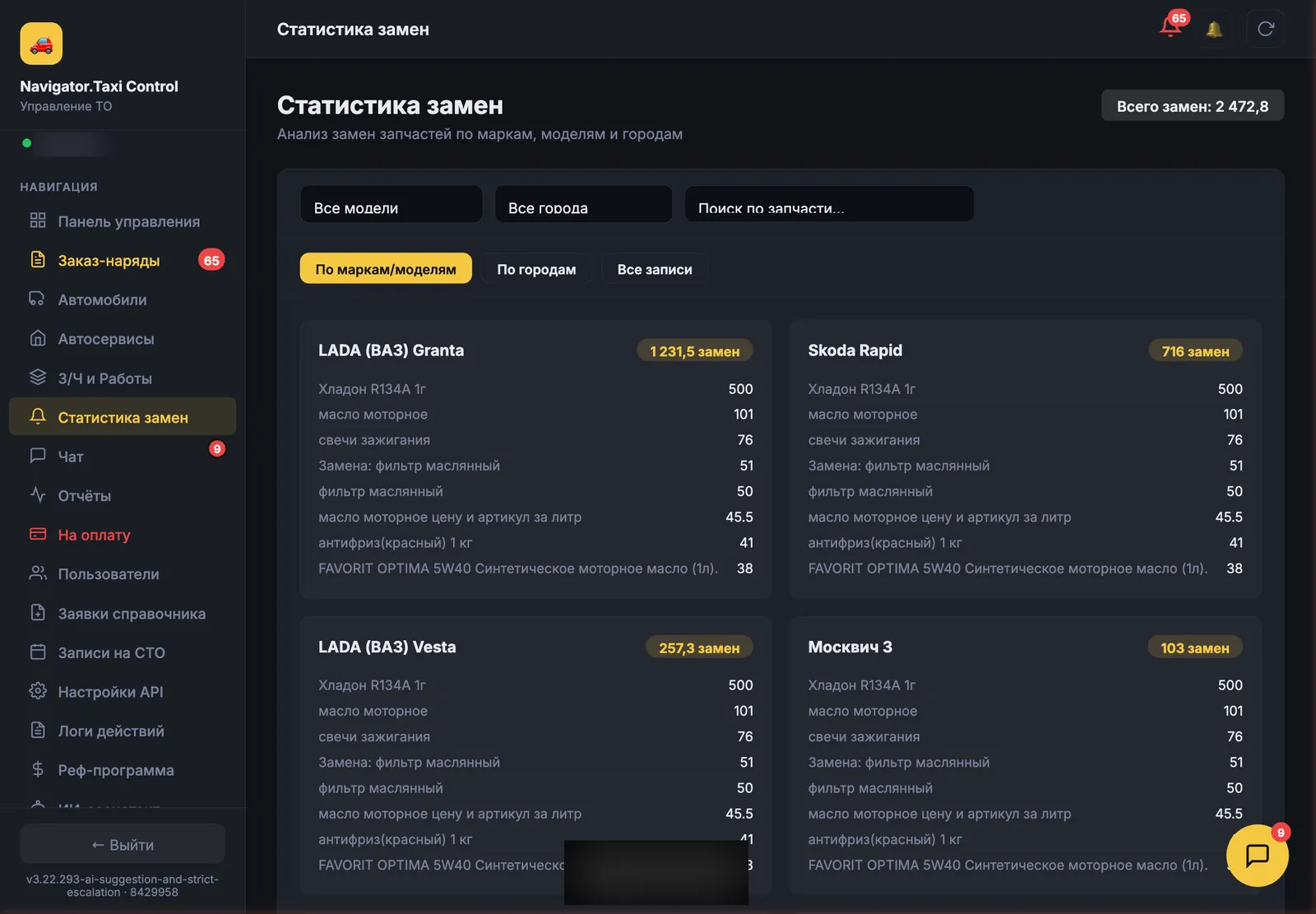
Task: Click свечи зажигания row in Granta card
Action: (535, 440)
